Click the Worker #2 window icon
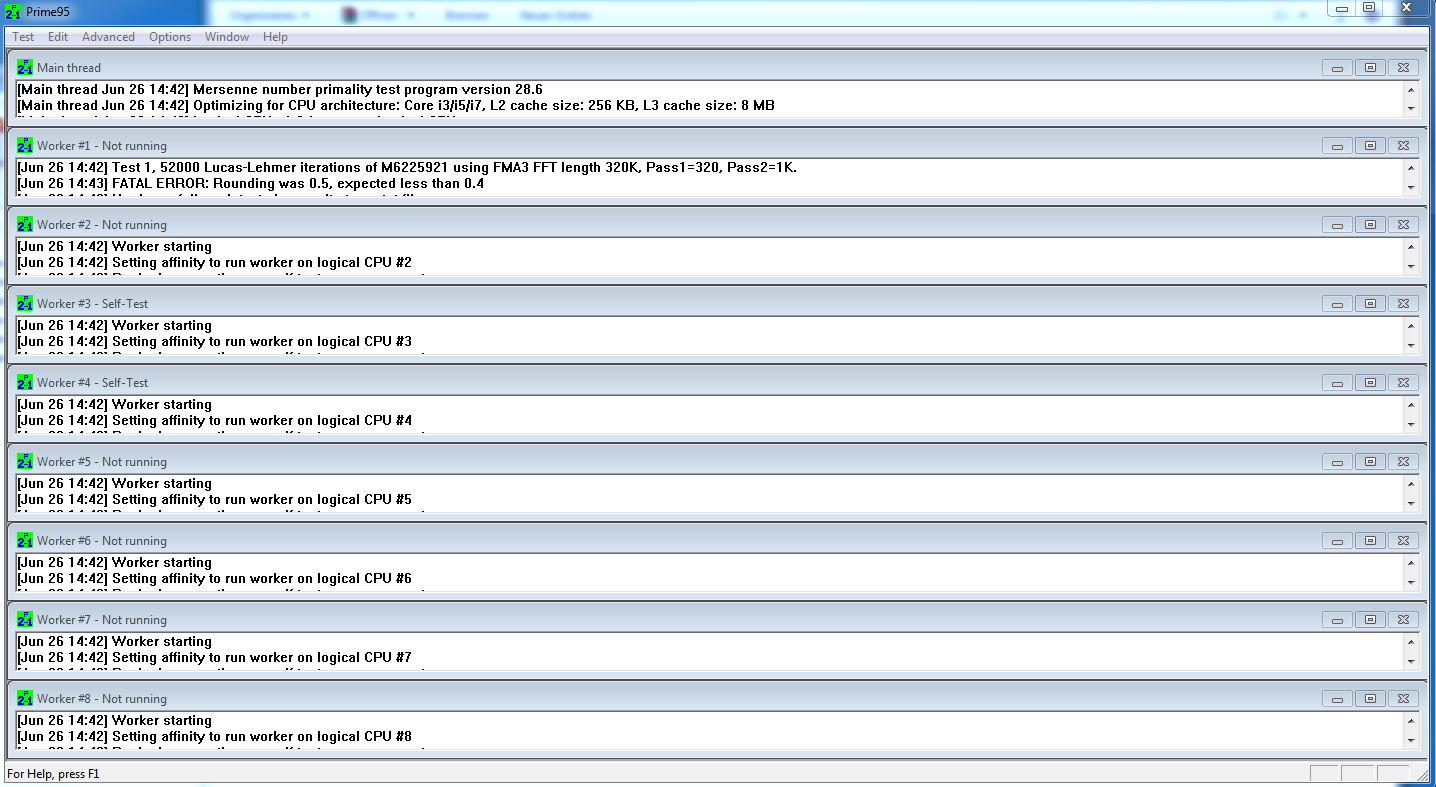Image resolution: width=1436 pixels, height=787 pixels. [x=25, y=224]
